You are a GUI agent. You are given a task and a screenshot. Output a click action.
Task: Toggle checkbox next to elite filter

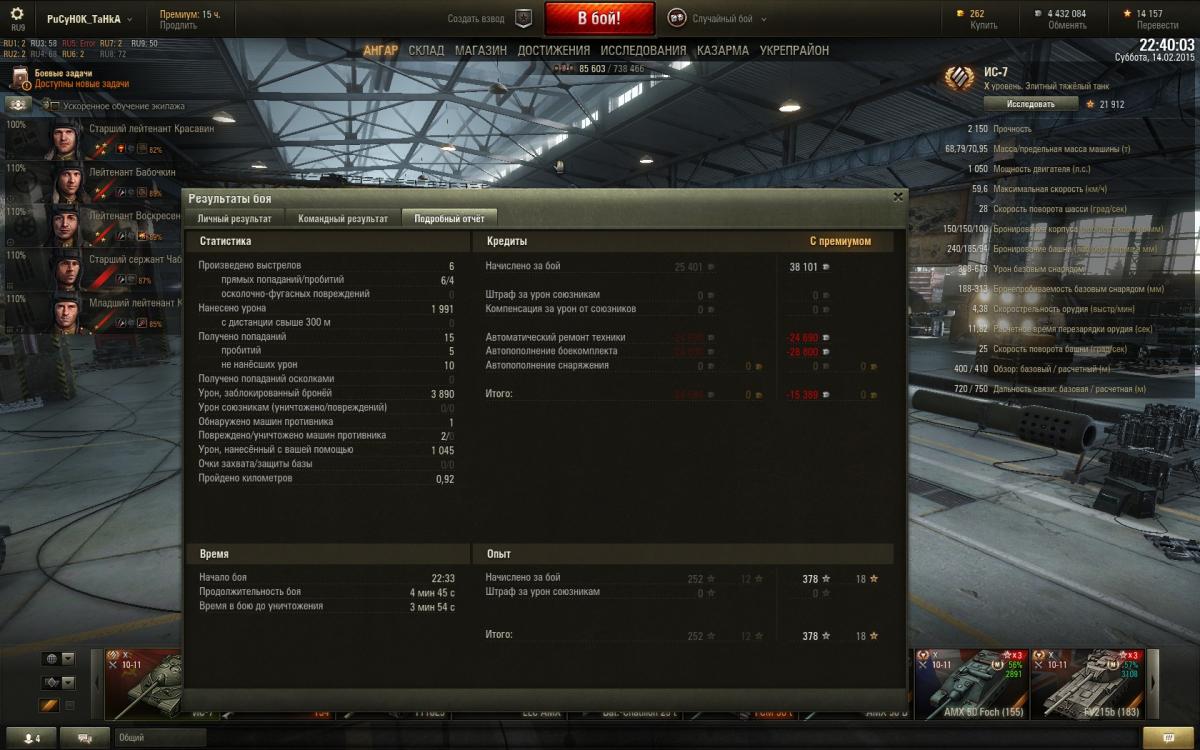click(x=70, y=706)
